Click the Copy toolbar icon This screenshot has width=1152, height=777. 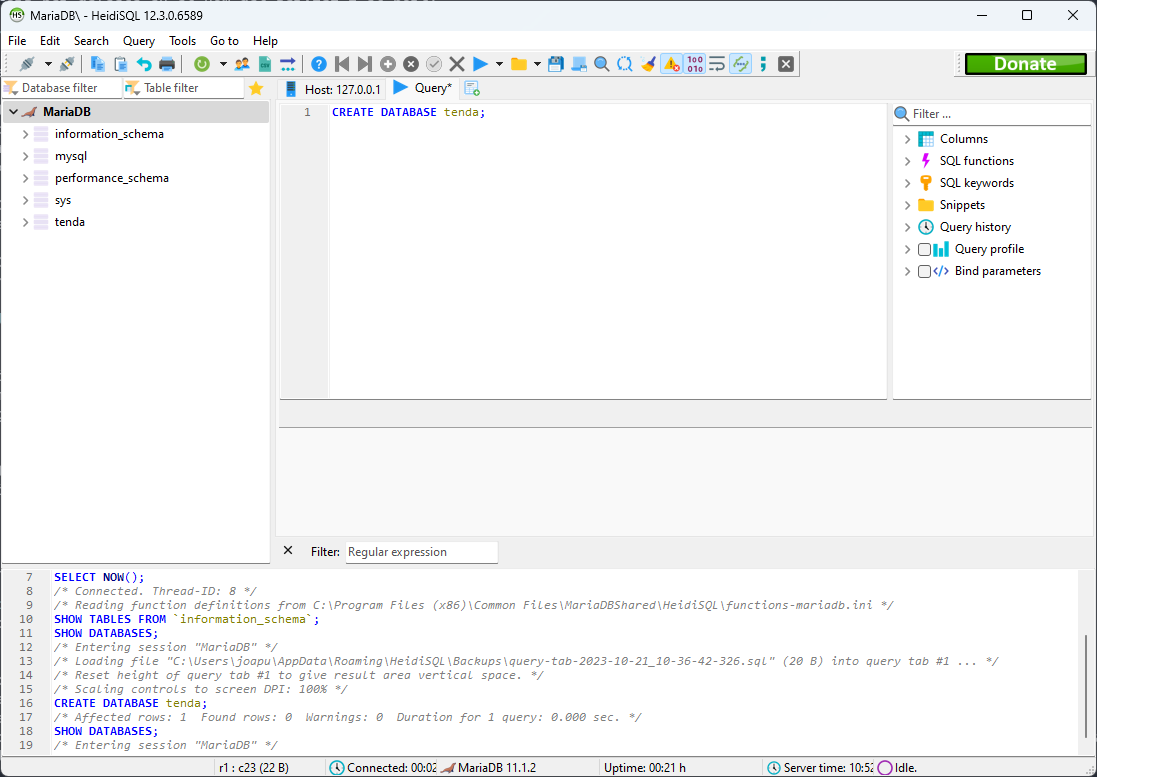[97, 64]
